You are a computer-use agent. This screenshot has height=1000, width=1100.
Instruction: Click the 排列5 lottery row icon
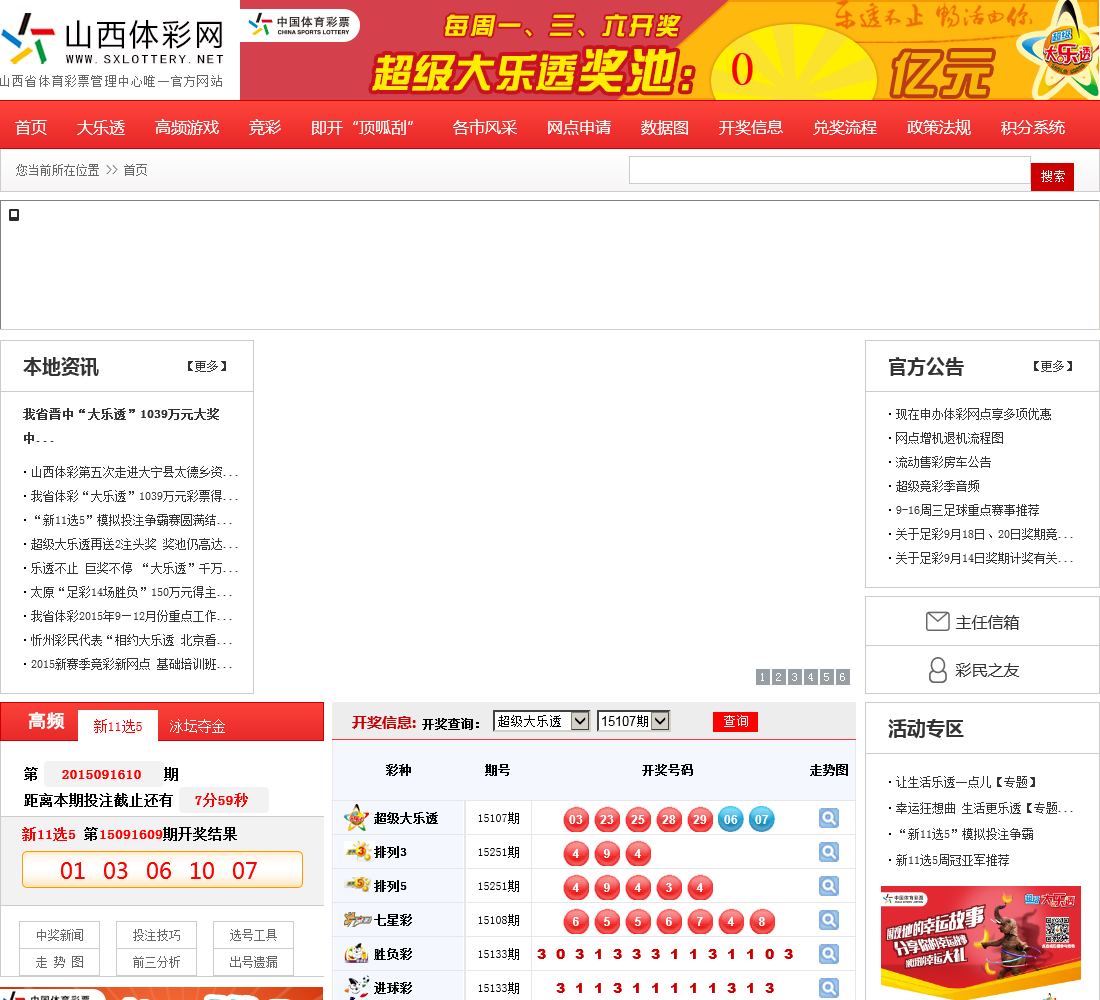pyautogui.click(x=358, y=886)
